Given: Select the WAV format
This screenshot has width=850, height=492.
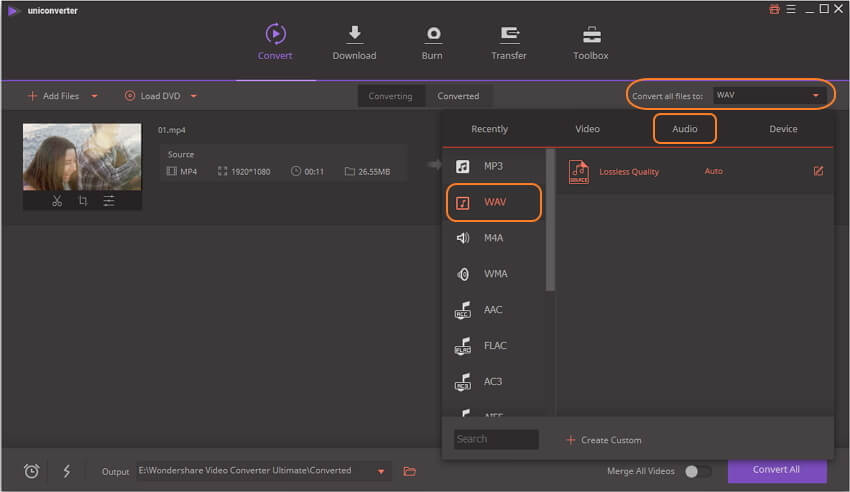Looking at the screenshot, I should pos(493,202).
